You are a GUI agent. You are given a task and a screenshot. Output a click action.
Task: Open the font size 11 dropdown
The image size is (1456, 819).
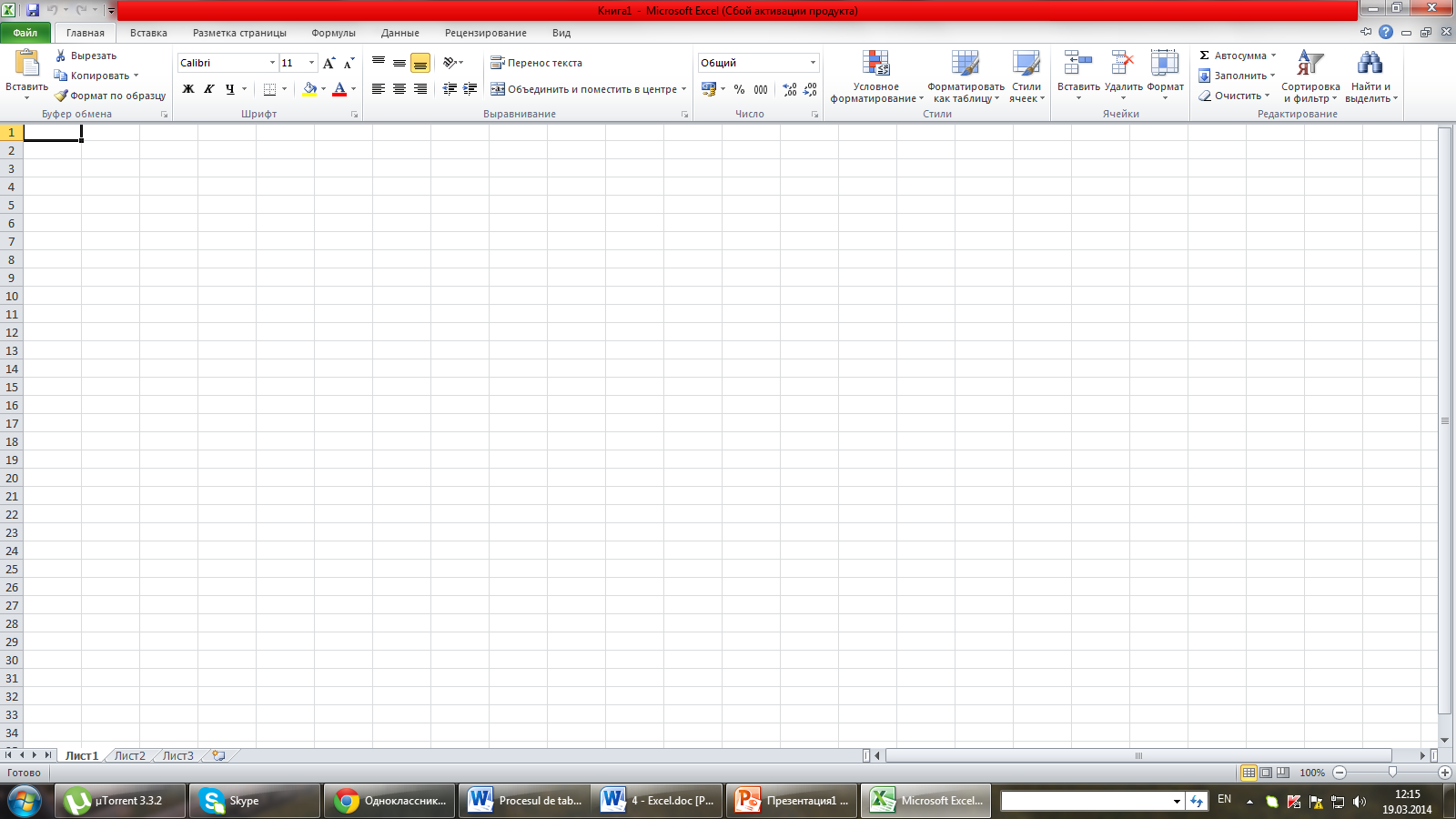311,63
